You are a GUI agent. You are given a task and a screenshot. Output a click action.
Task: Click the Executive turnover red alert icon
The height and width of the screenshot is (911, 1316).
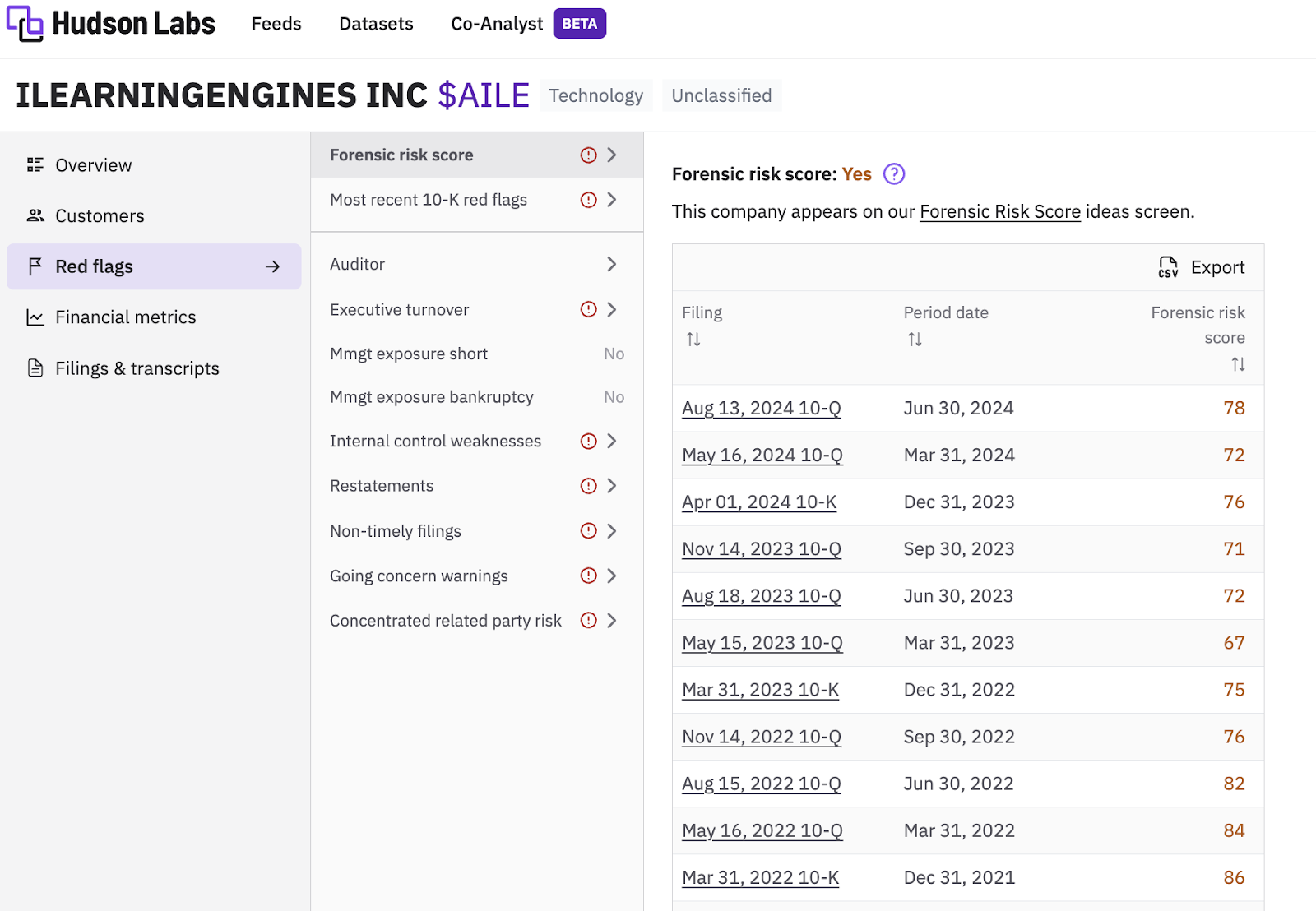[588, 309]
